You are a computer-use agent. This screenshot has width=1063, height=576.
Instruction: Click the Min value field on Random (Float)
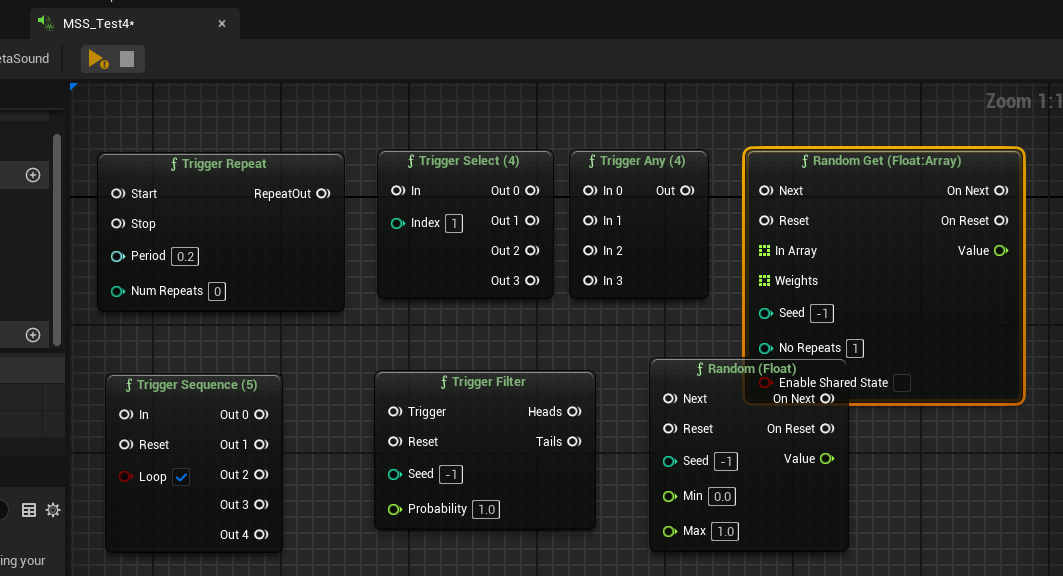(722, 497)
